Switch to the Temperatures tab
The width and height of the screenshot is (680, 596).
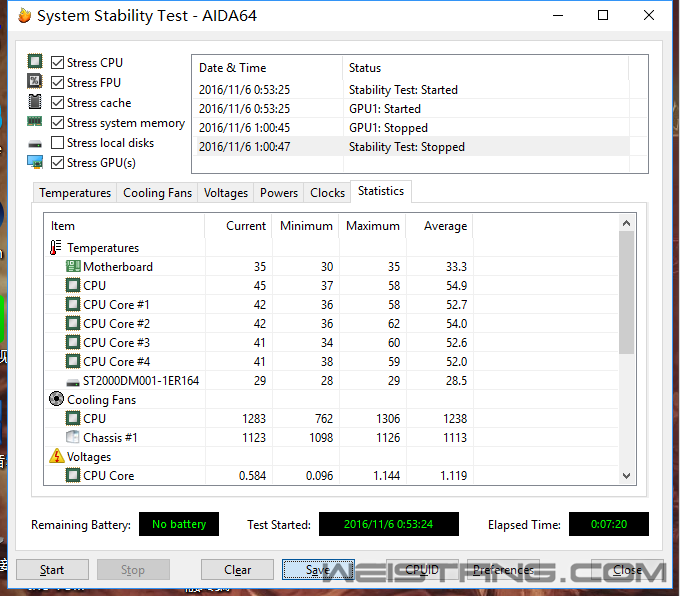[75, 193]
